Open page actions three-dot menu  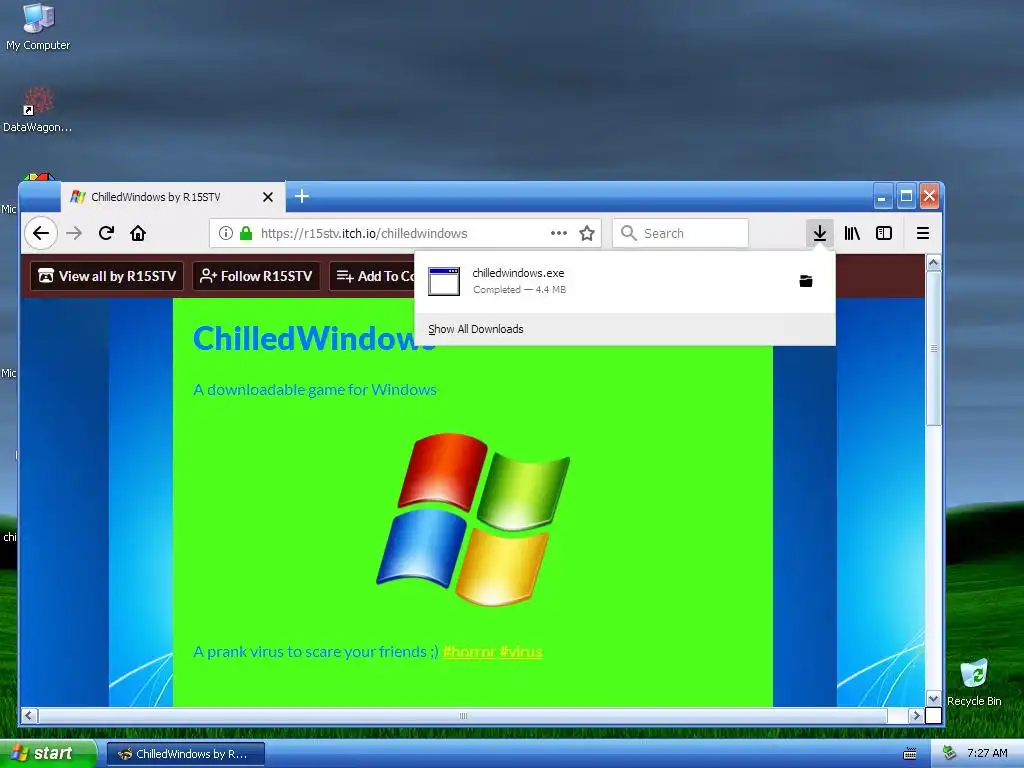(559, 233)
